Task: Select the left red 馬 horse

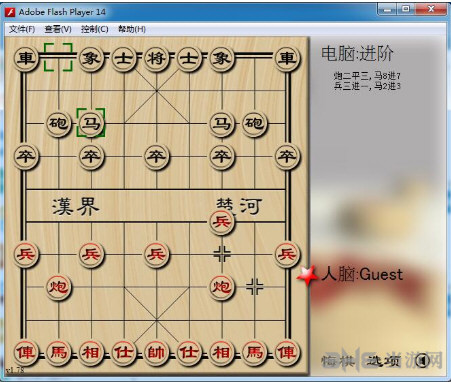Action: [59, 353]
